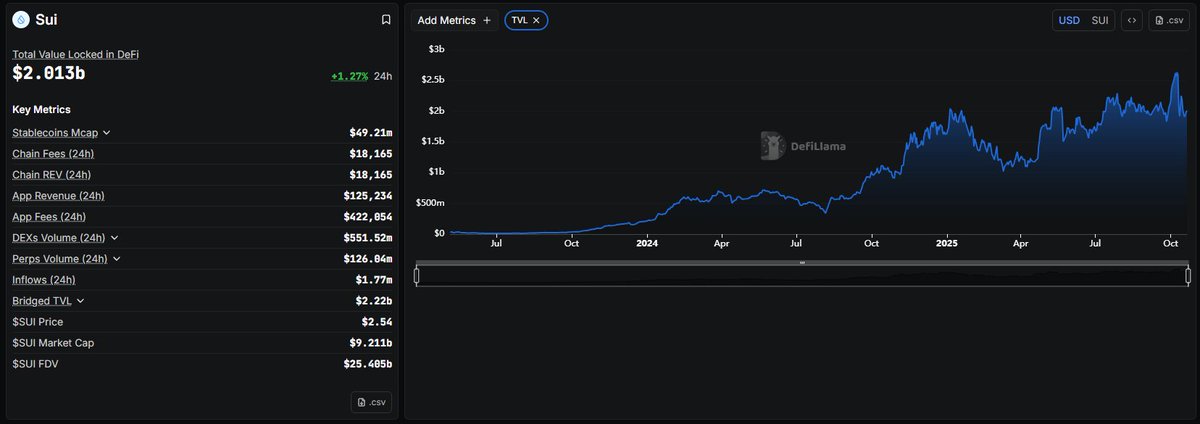1200x424 pixels.
Task: Click the $SUI Market Cap label
Action: [53, 343]
